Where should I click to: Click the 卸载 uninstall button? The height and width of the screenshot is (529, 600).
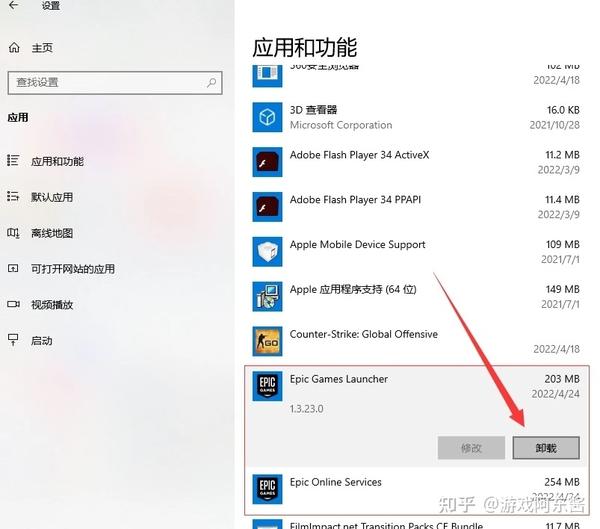point(546,448)
